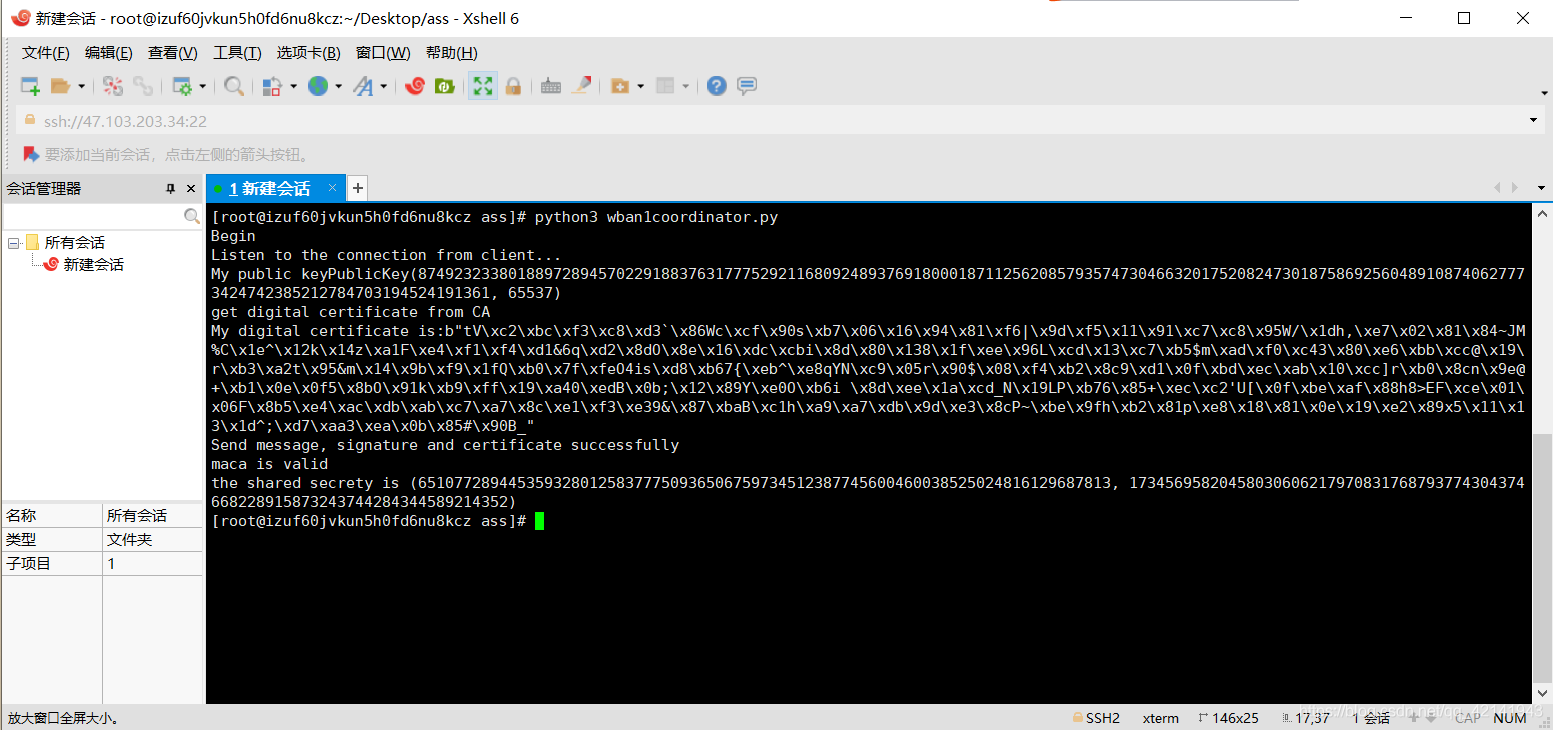
Task: Open session properties gear icon
Action: click(x=182, y=86)
